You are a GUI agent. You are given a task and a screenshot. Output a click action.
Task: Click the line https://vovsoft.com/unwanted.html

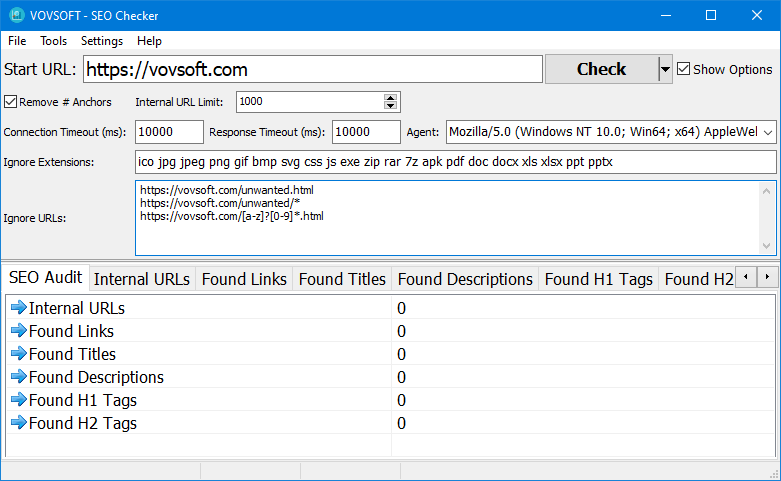tap(227, 190)
